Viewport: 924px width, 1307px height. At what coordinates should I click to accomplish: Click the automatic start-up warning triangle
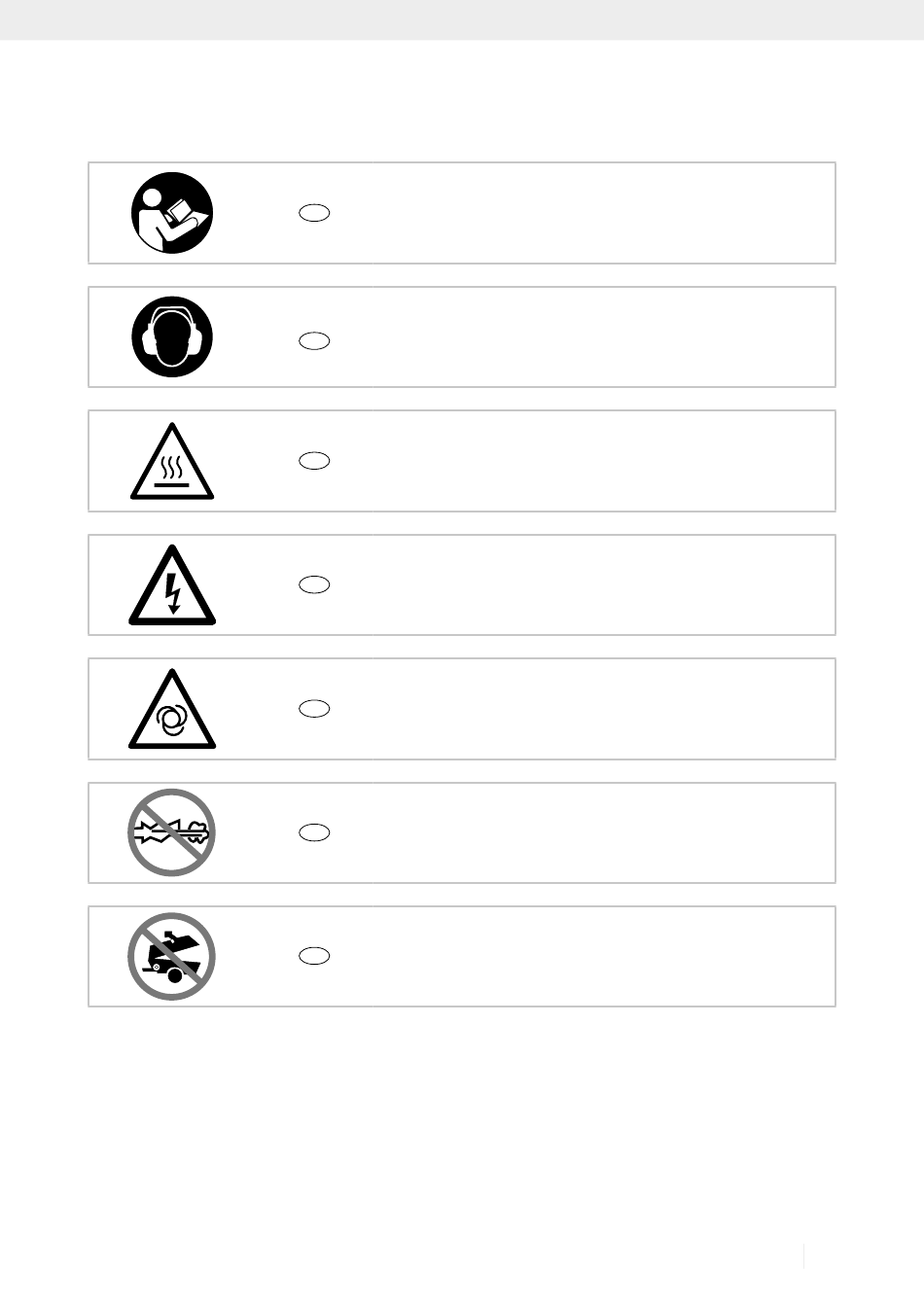click(x=172, y=713)
